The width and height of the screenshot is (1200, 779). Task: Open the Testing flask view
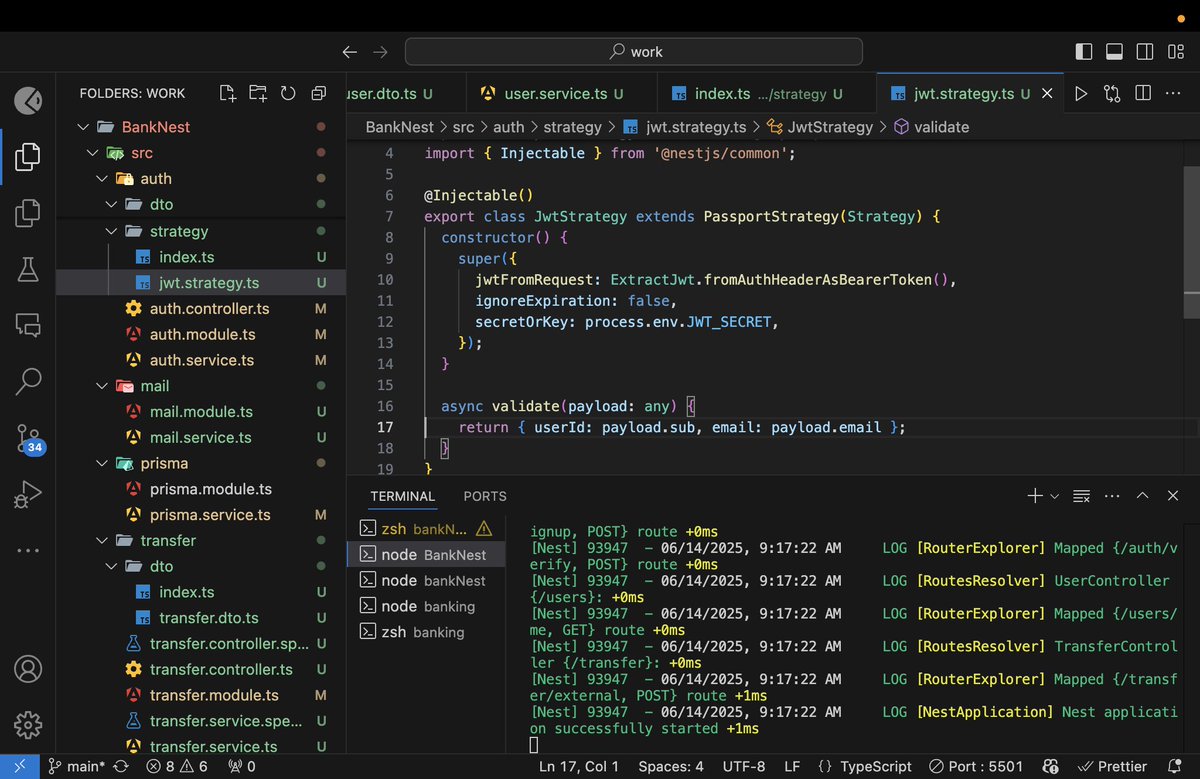coord(28,268)
